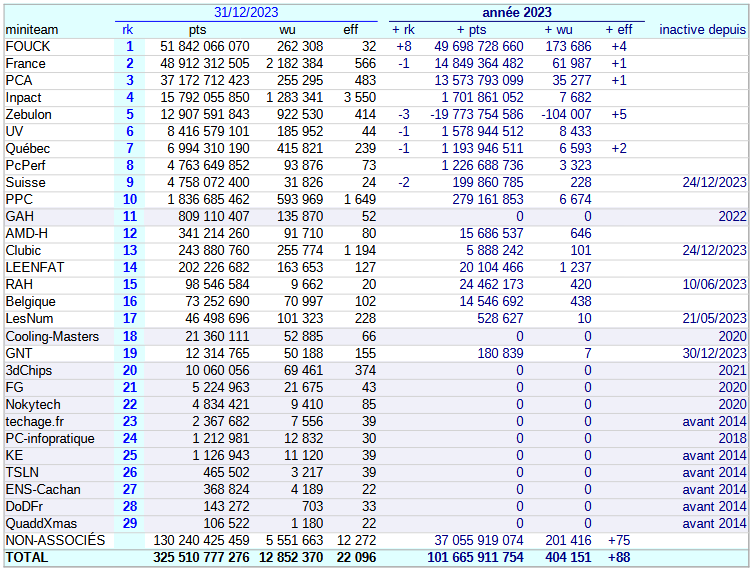Click the FOUCK miniteam name

point(28,46)
